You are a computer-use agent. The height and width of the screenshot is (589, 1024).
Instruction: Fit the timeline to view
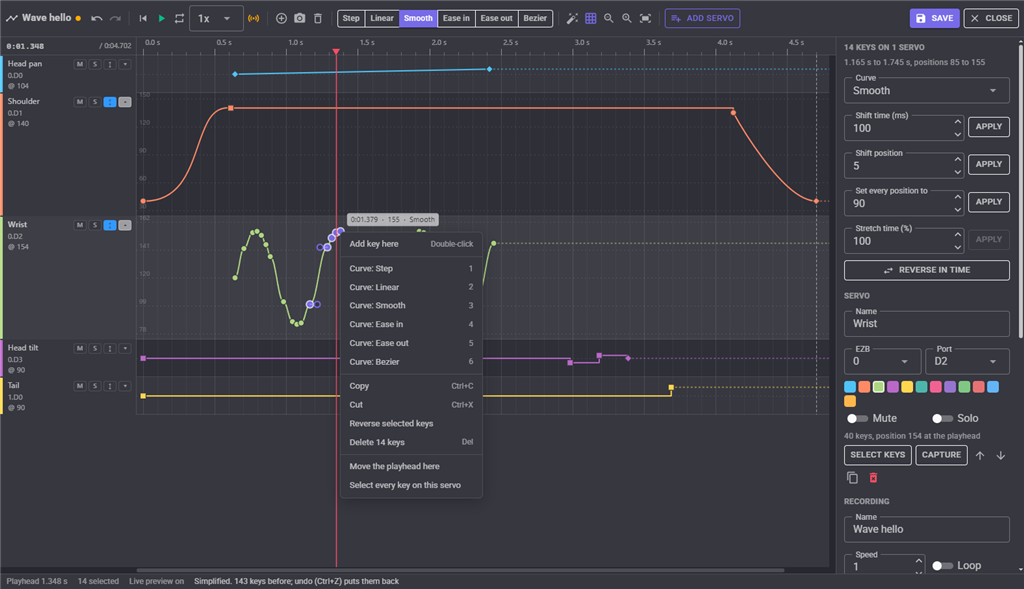[x=645, y=18]
